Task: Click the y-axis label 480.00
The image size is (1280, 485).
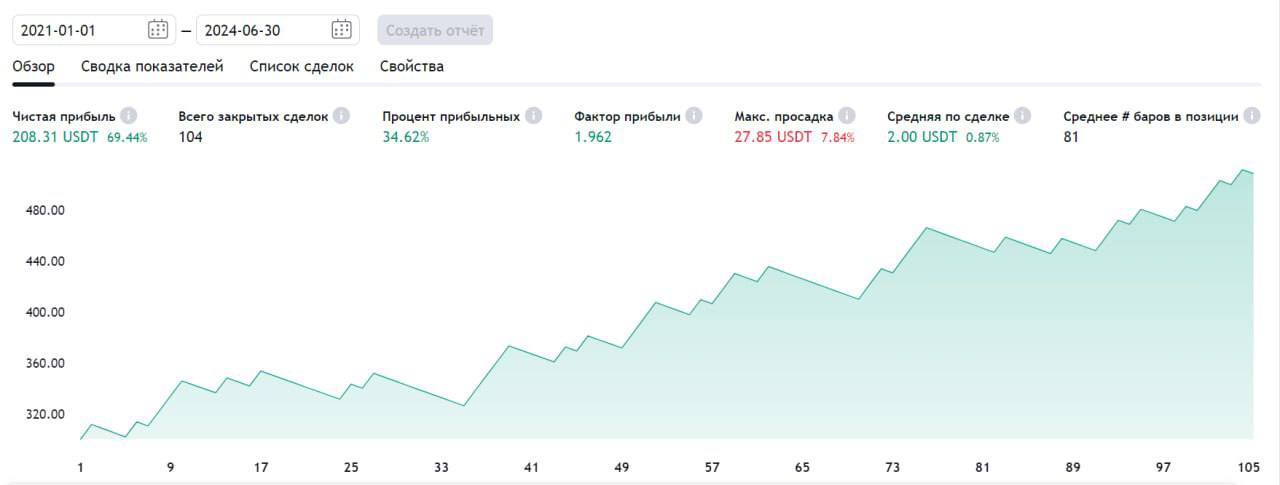Action: point(44,210)
